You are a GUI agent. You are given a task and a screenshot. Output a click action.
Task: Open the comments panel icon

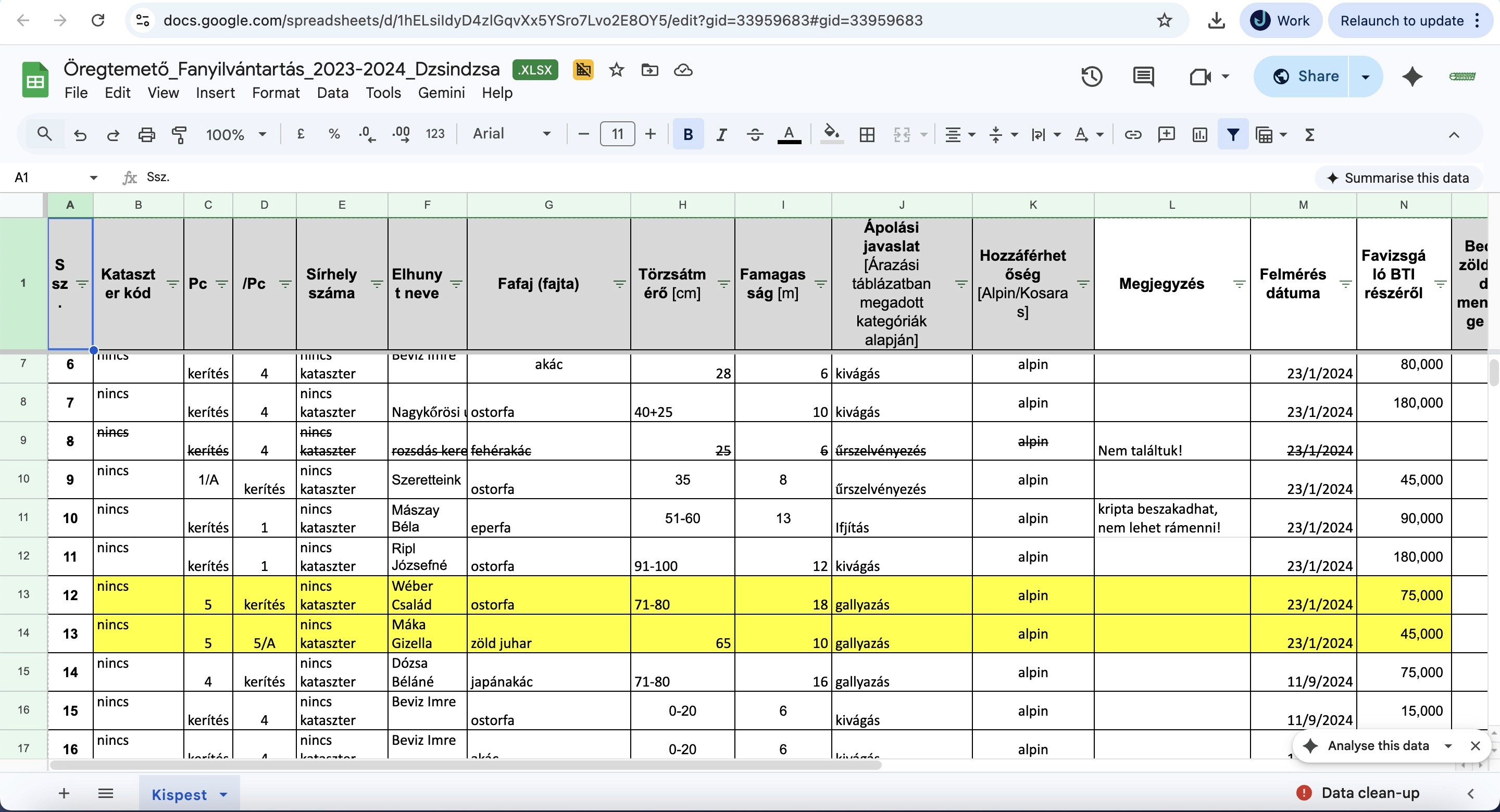click(1143, 76)
